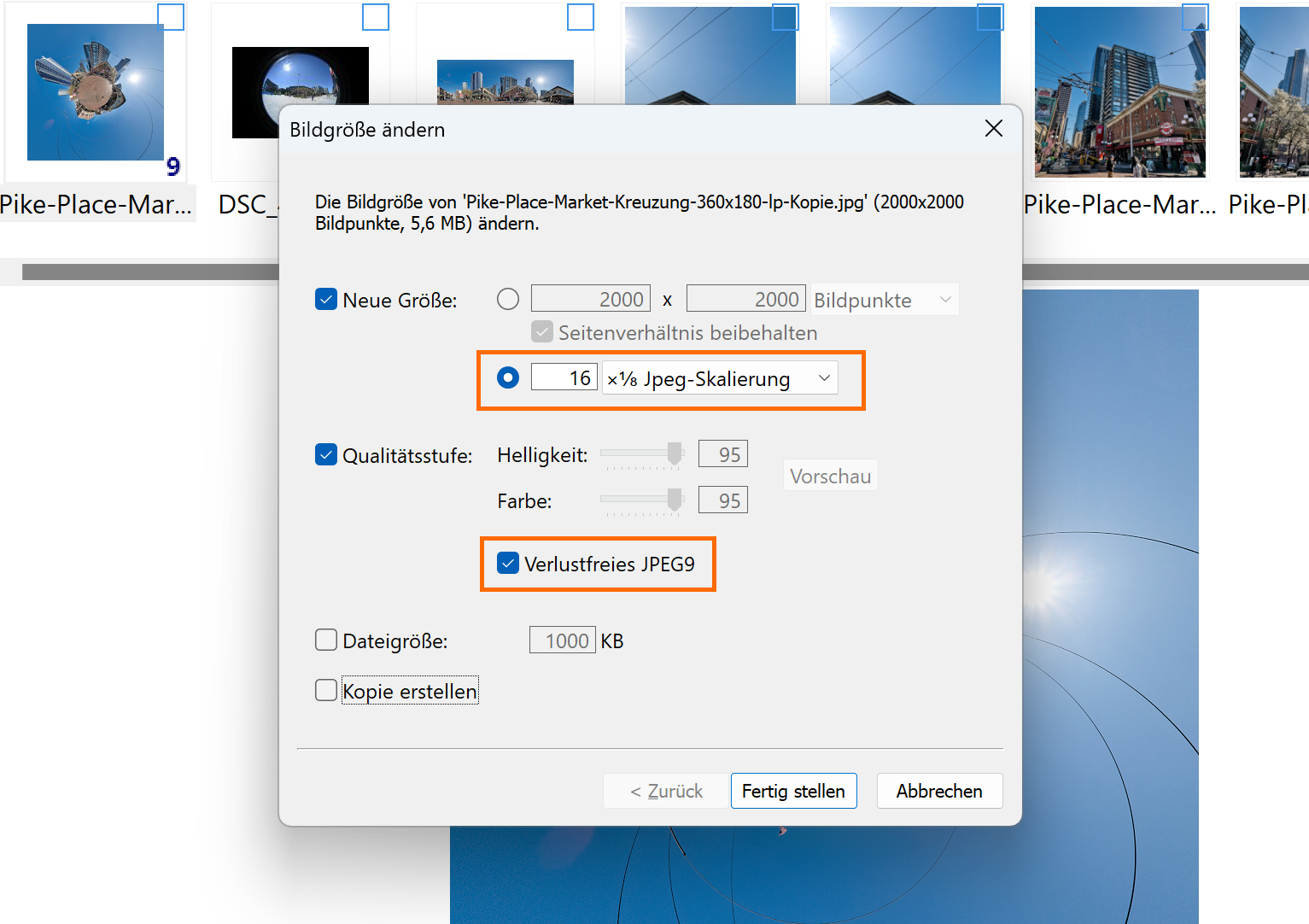
Task: Select the little planet panorama thumbnail
Action: click(95, 92)
